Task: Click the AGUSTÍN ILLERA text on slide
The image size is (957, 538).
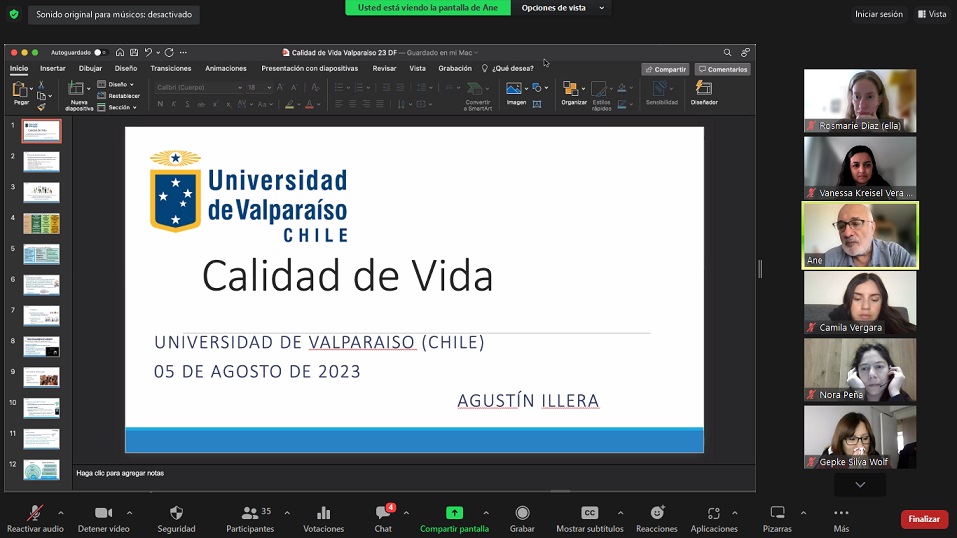Action: [528, 401]
